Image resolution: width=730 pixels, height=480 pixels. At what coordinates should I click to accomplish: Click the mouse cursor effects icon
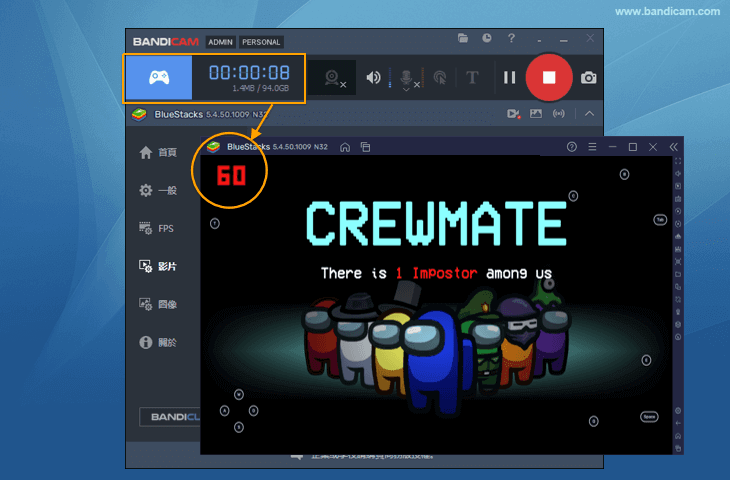[439, 78]
